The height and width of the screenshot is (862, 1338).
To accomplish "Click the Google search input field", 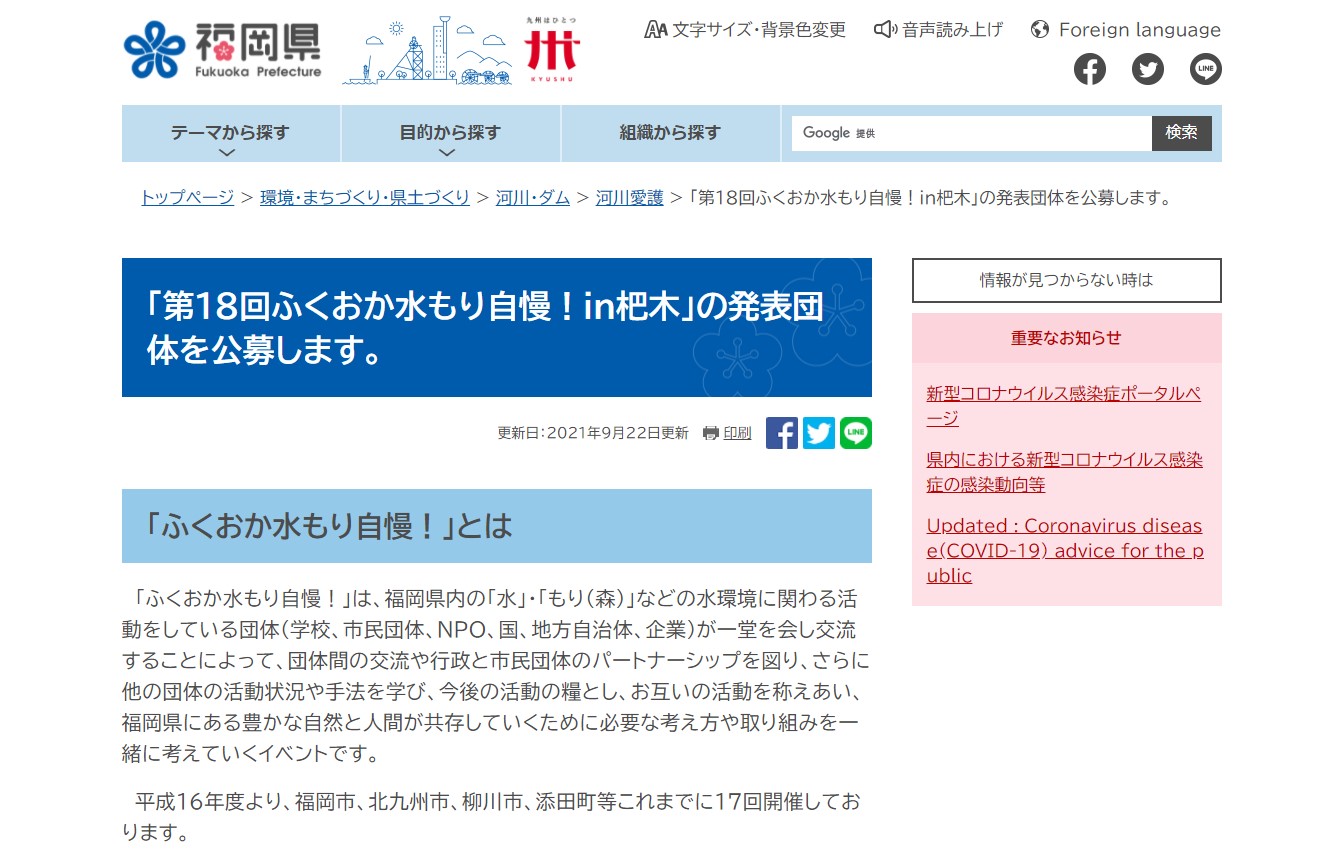I will (x=970, y=133).
